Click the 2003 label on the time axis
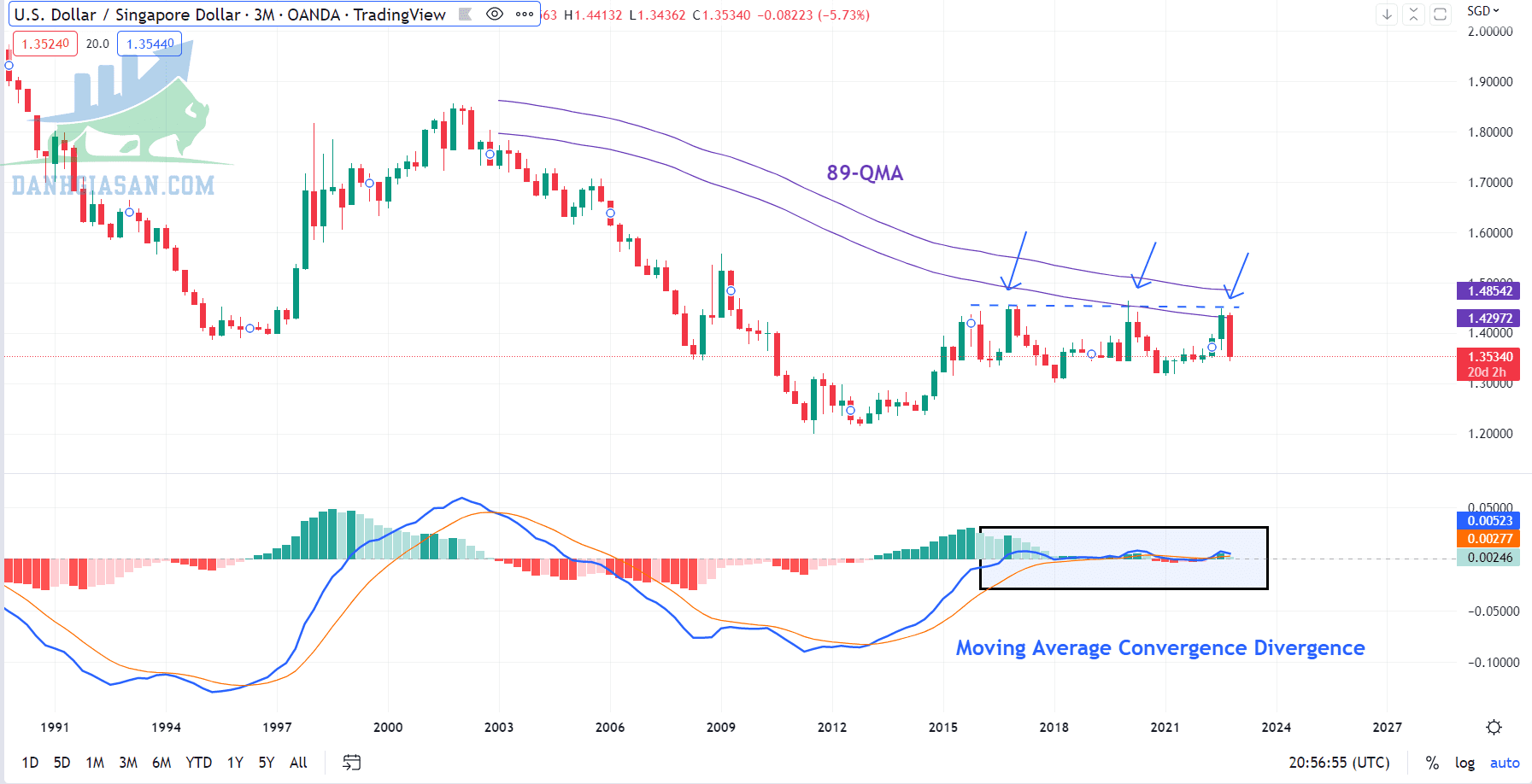 [x=499, y=728]
